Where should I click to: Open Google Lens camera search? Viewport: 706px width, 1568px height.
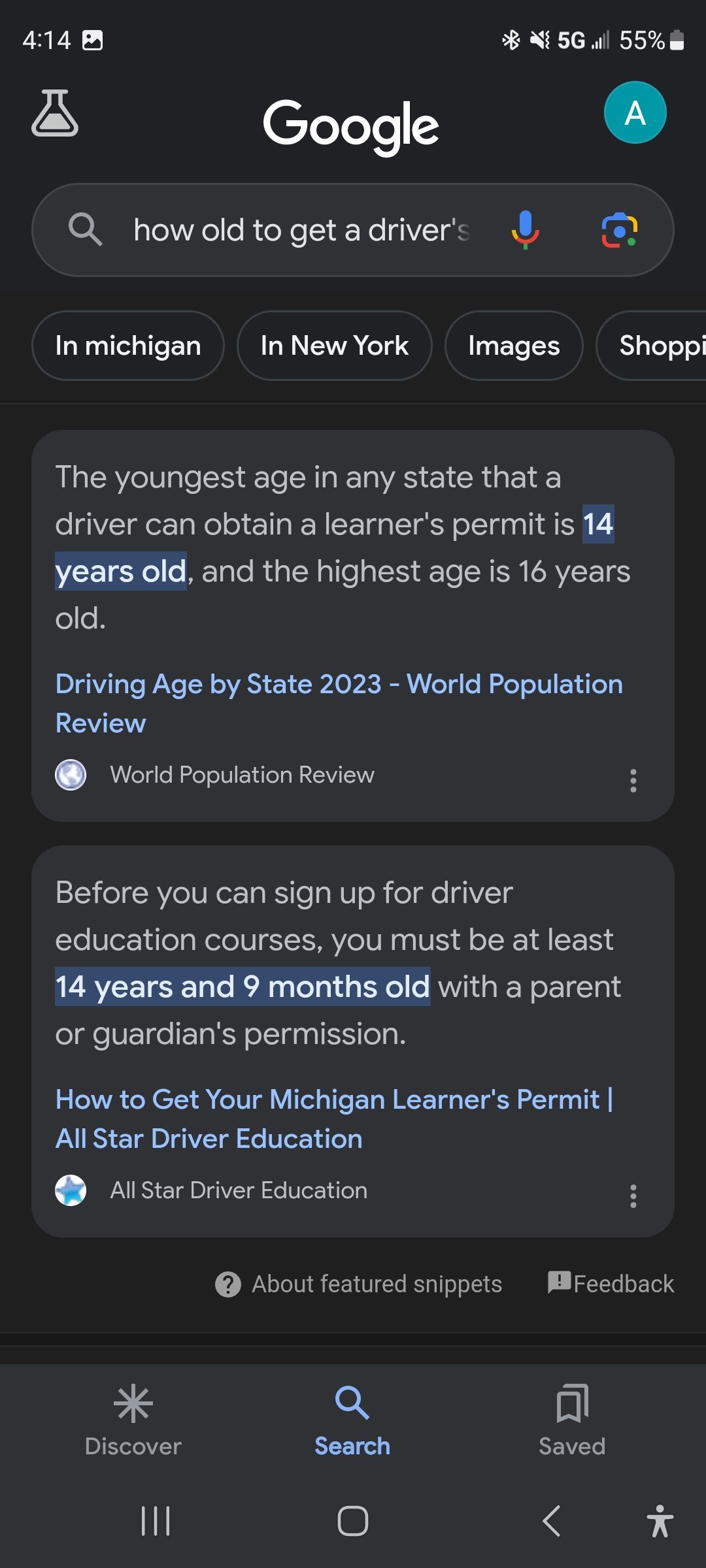tap(619, 230)
